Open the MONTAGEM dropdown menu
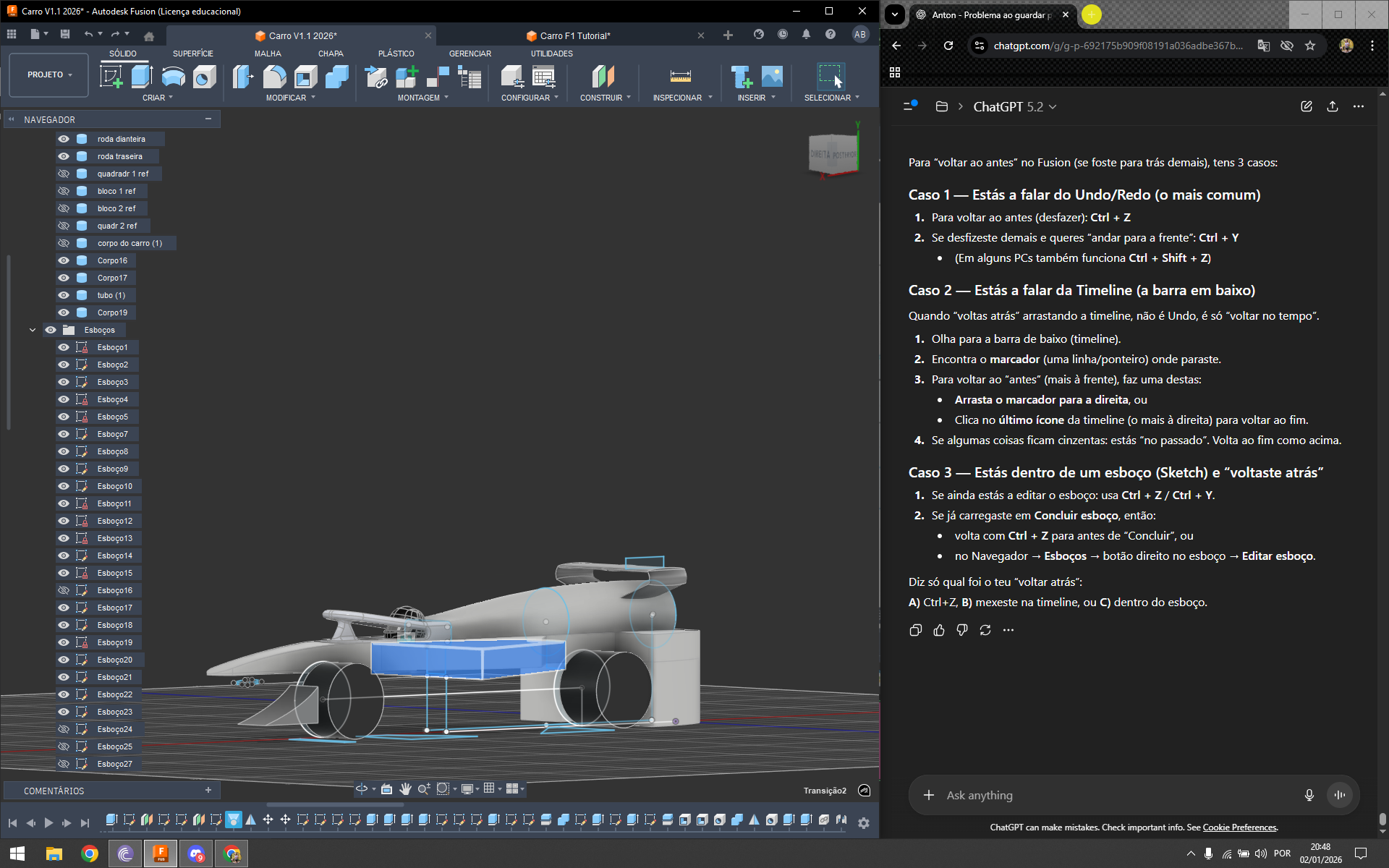The image size is (1389, 868). pyautogui.click(x=422, y=98)
